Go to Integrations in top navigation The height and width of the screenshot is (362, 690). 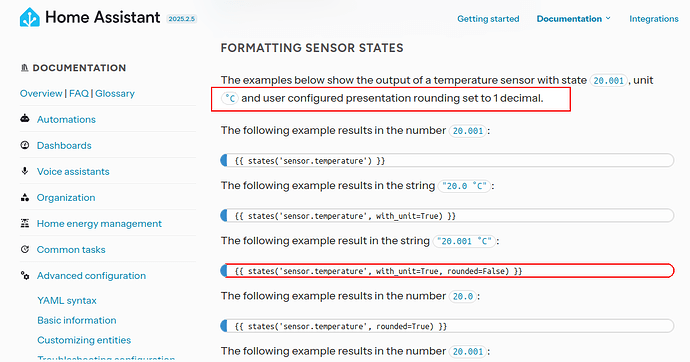pyautogui.click(x=653, y=18)
